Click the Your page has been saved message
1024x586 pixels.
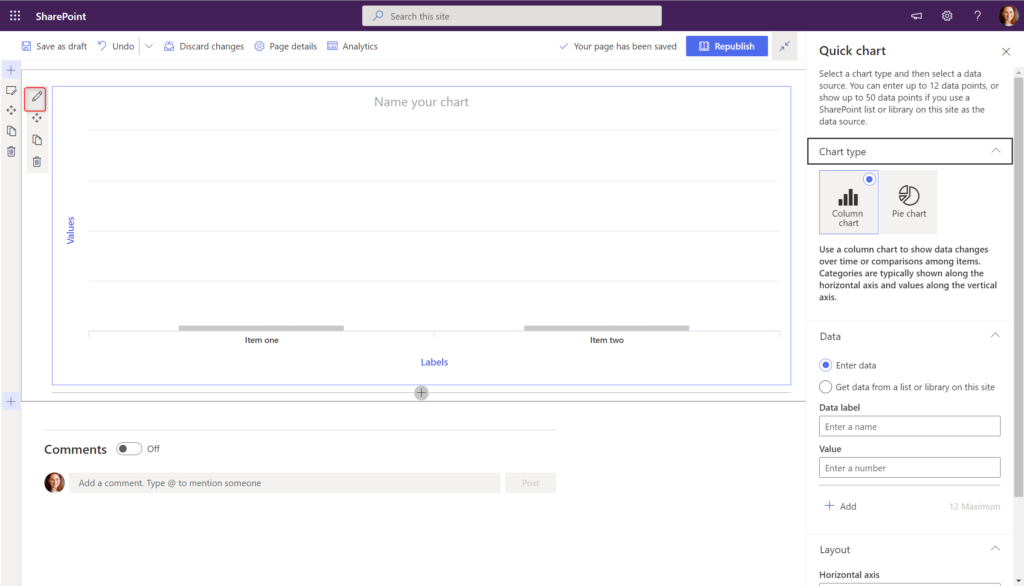point(618,46)
